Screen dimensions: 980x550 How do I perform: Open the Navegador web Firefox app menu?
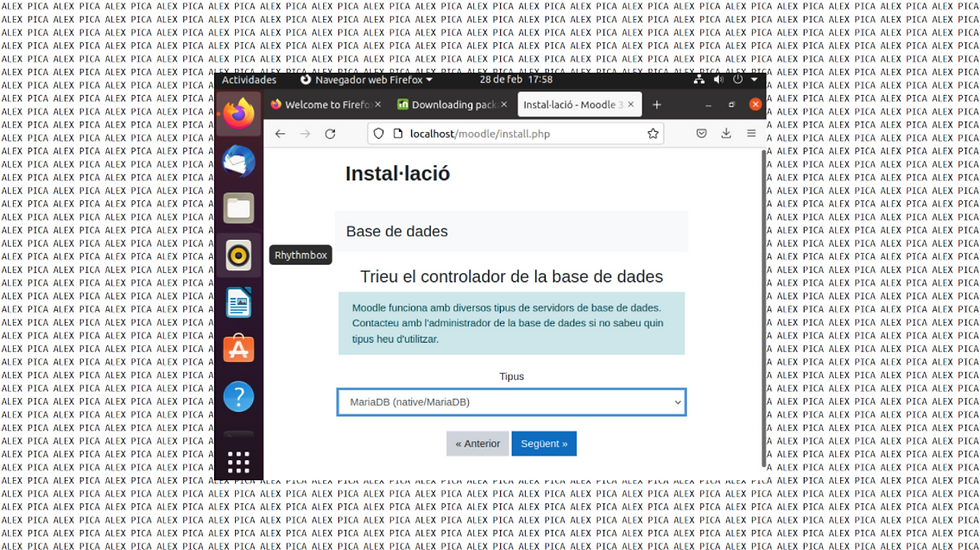point(366,80)
